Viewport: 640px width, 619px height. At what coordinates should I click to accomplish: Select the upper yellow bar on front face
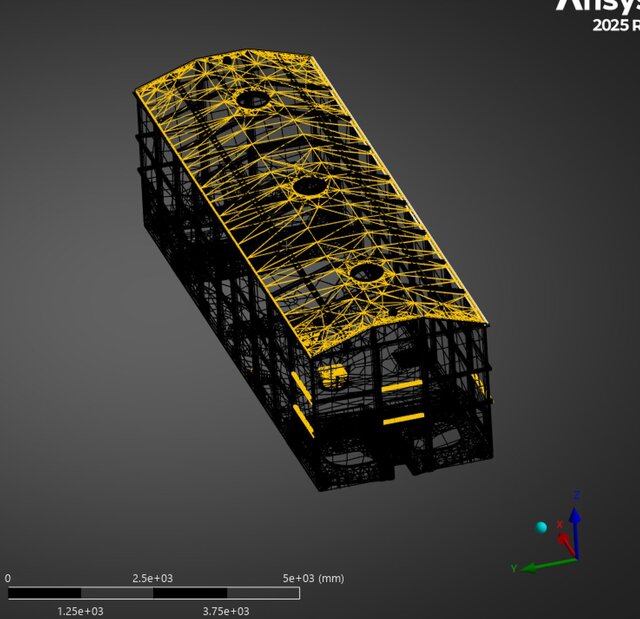[403, 385]
